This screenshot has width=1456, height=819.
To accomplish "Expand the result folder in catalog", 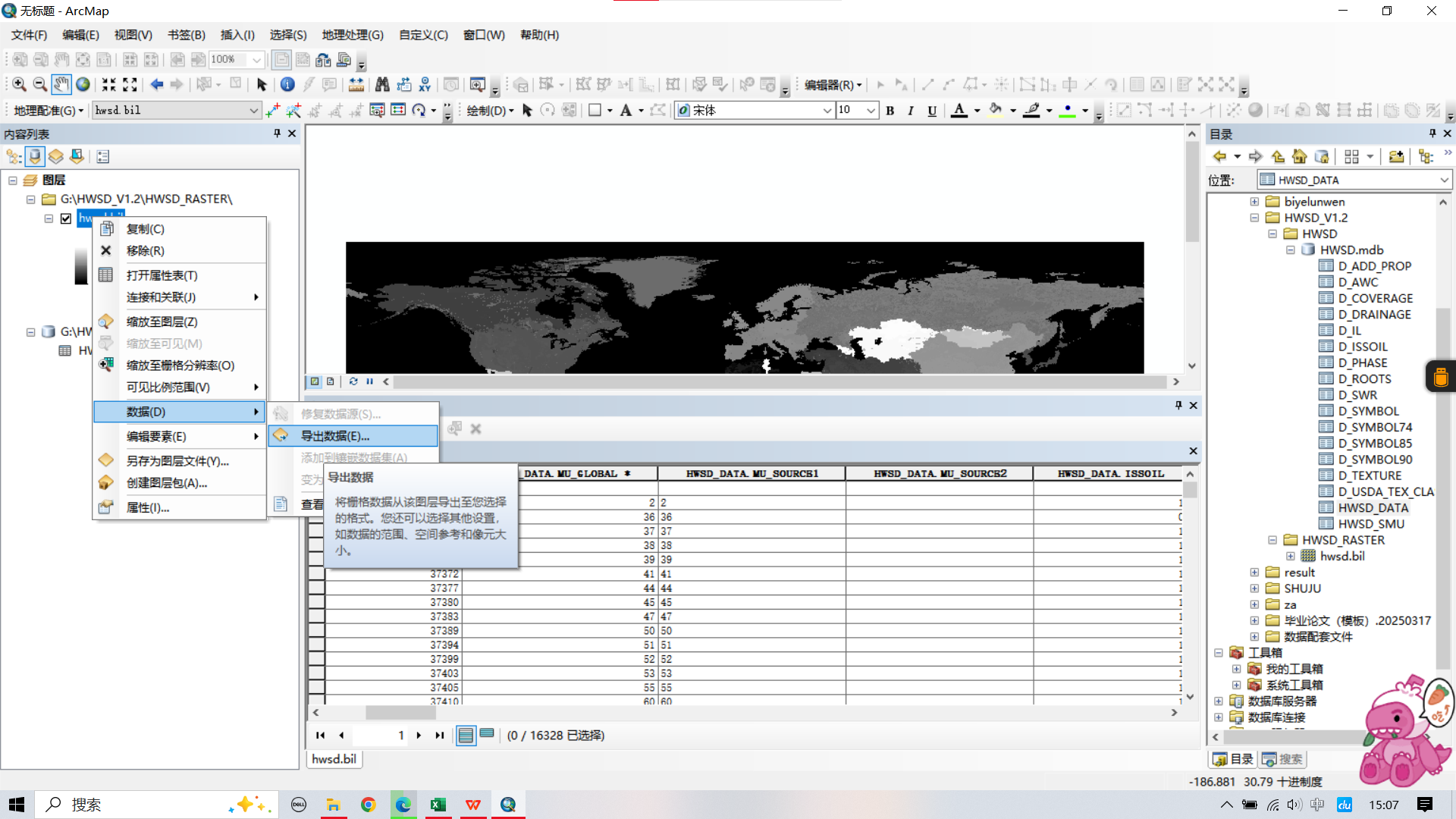I will pyautogui.click(x=1254, y=573).
